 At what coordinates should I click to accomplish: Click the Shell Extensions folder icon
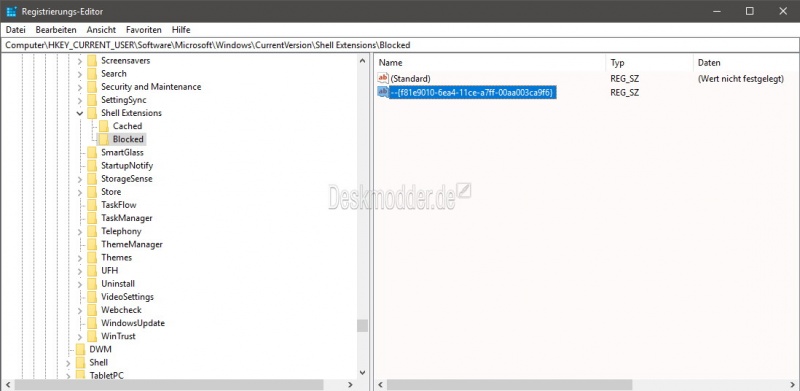point(92,113)
